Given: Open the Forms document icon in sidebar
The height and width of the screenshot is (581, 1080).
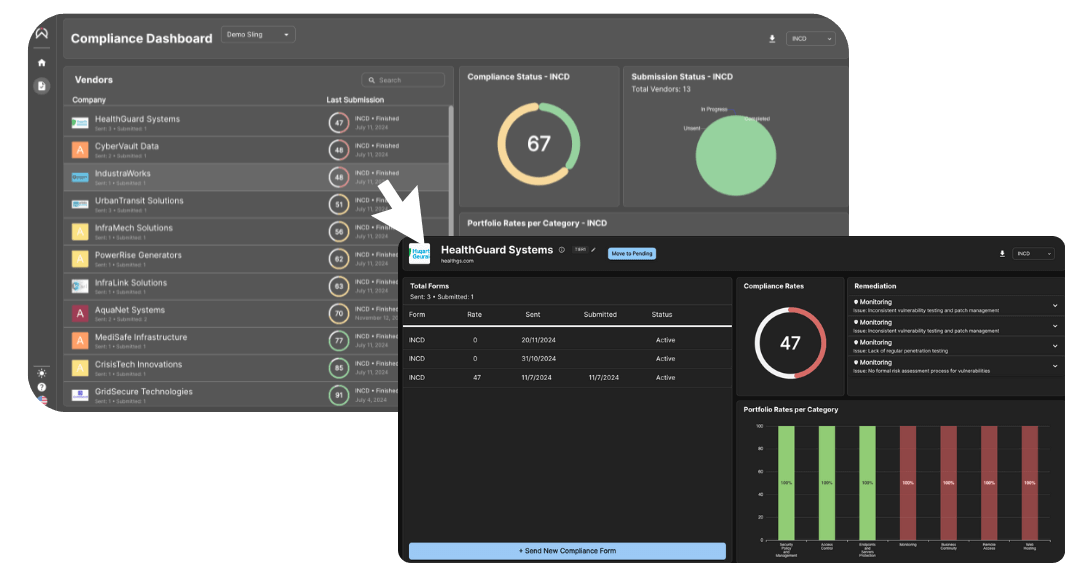Looking at the screenshot, I should pyautogui.click(x=41, y=86).
